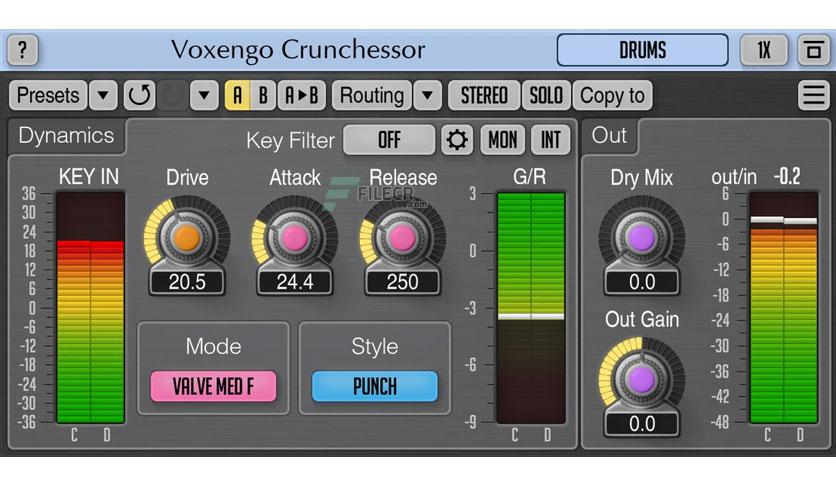Expand the Routing dropdown arrow

(428, 95)
